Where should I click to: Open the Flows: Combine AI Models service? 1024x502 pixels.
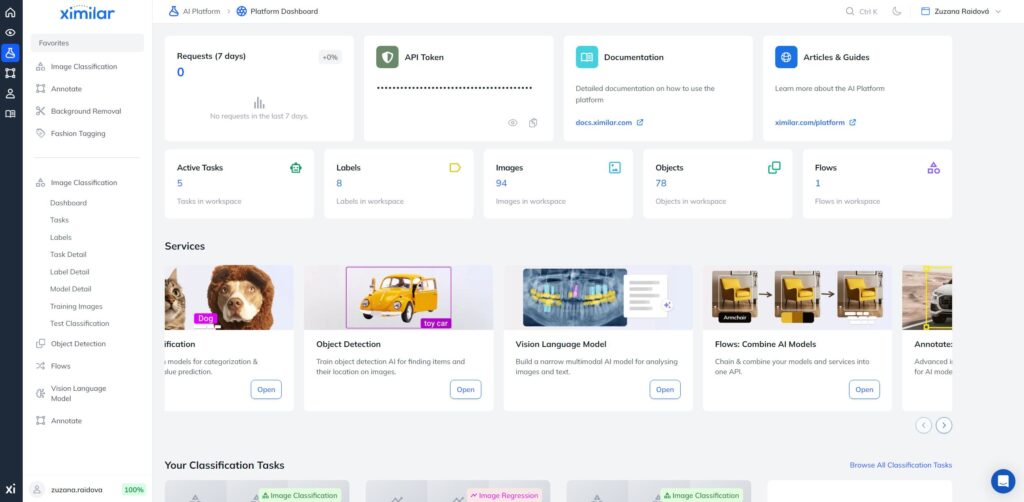864,390
